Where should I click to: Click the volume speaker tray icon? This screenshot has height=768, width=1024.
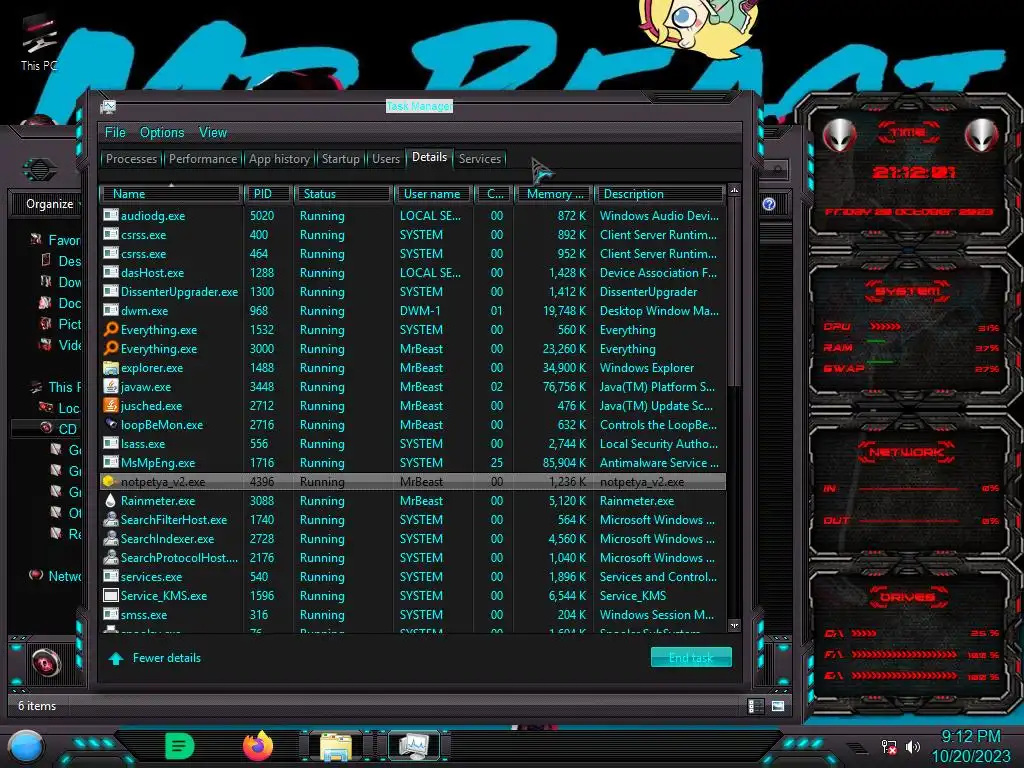tap(913, 746)
